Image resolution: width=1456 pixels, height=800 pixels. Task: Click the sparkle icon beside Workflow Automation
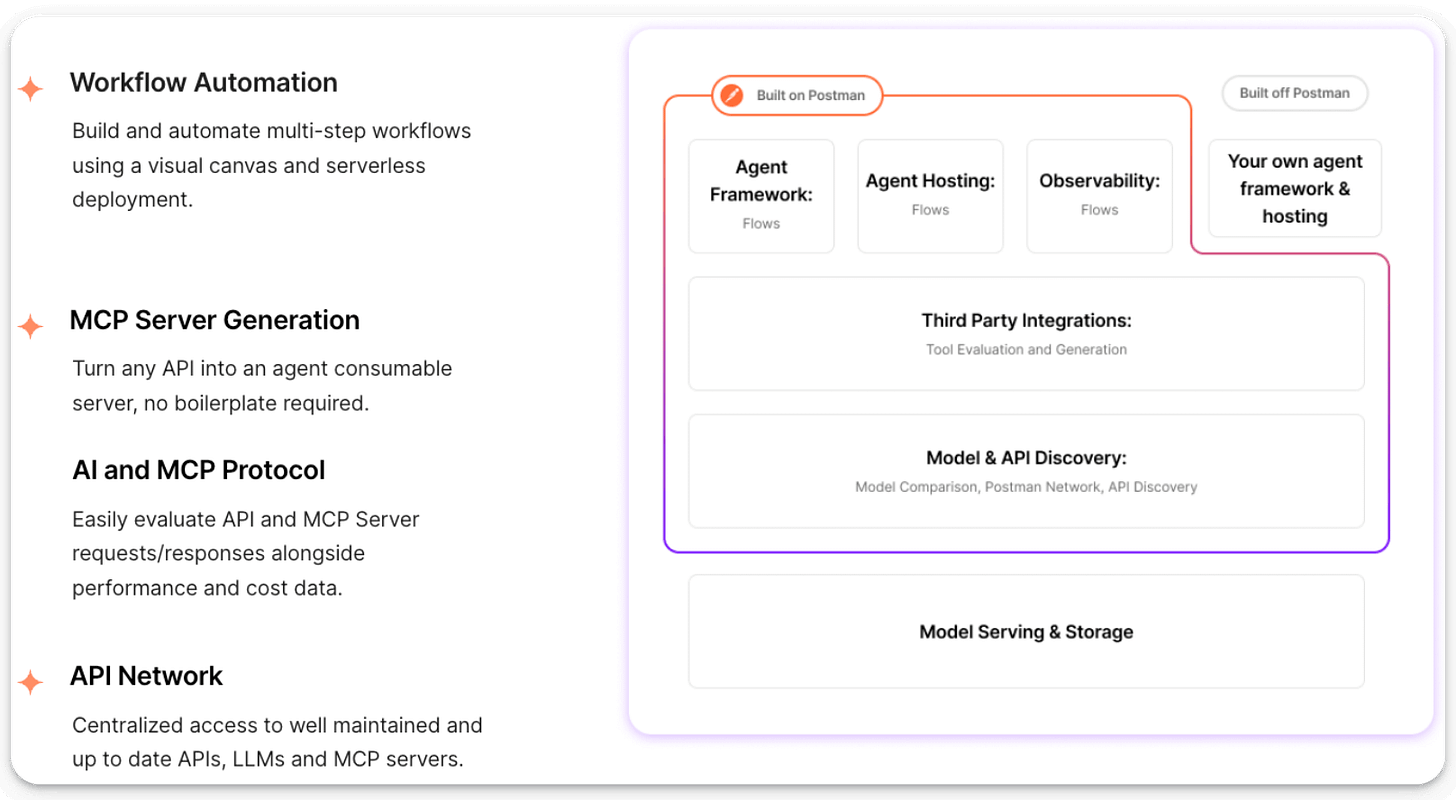[31, 89]
